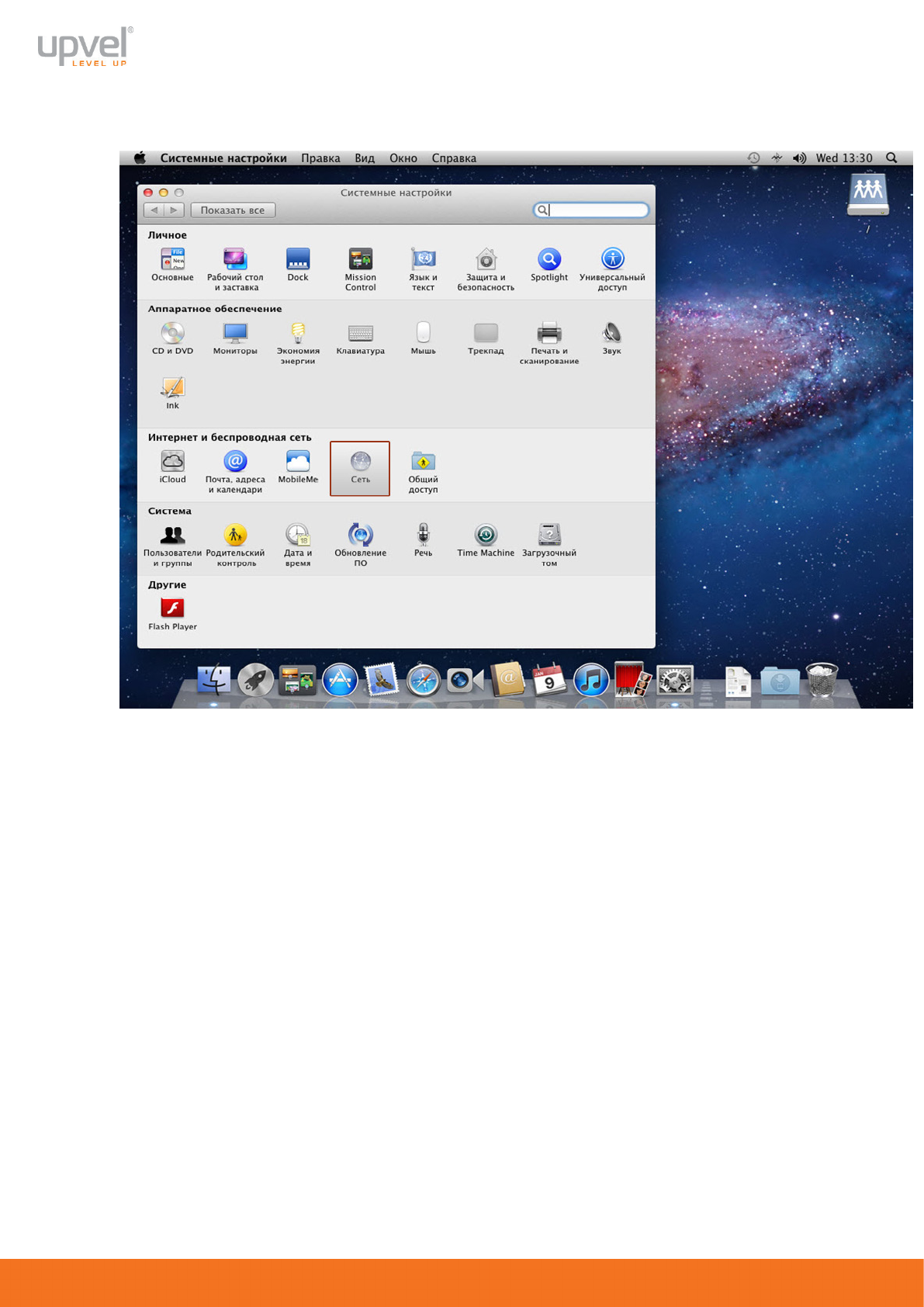Open the Вид menu
Viewport: 924px width, 1307px height.
coord(365,158)
